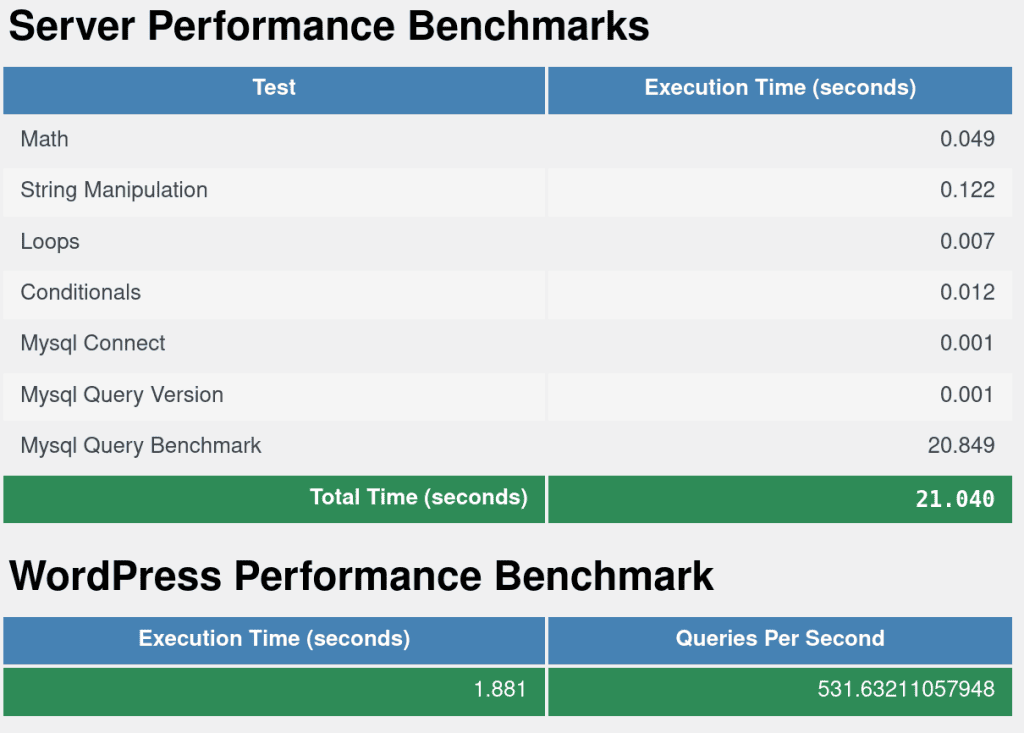Select the Math value 0.049
1024x733 pixels.
coord(967,139)
